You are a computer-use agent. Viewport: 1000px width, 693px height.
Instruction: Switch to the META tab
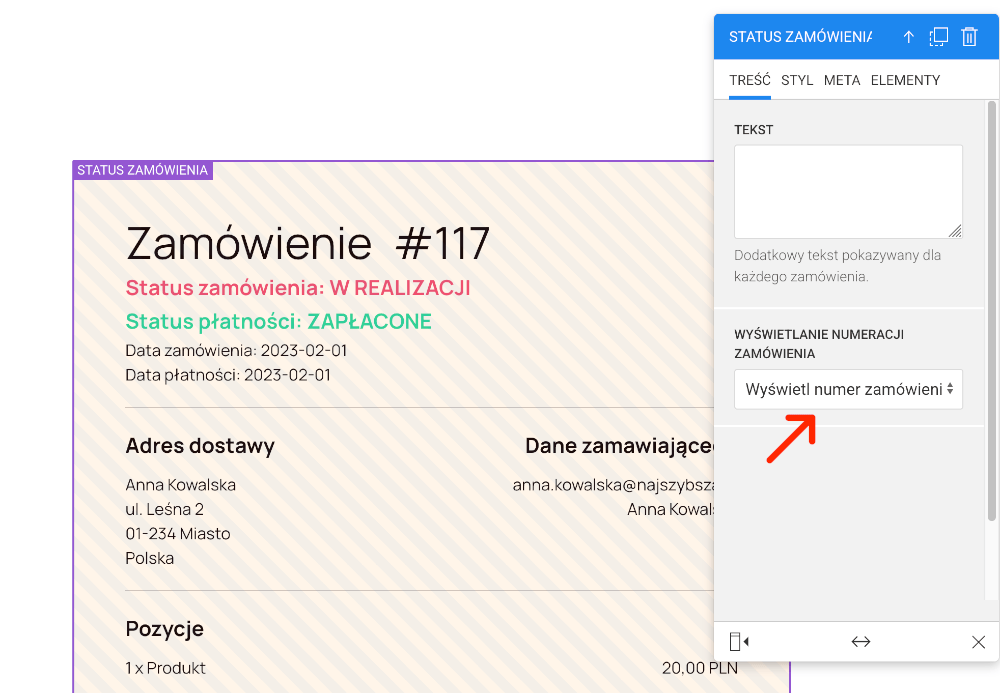(x=842, y=80)
